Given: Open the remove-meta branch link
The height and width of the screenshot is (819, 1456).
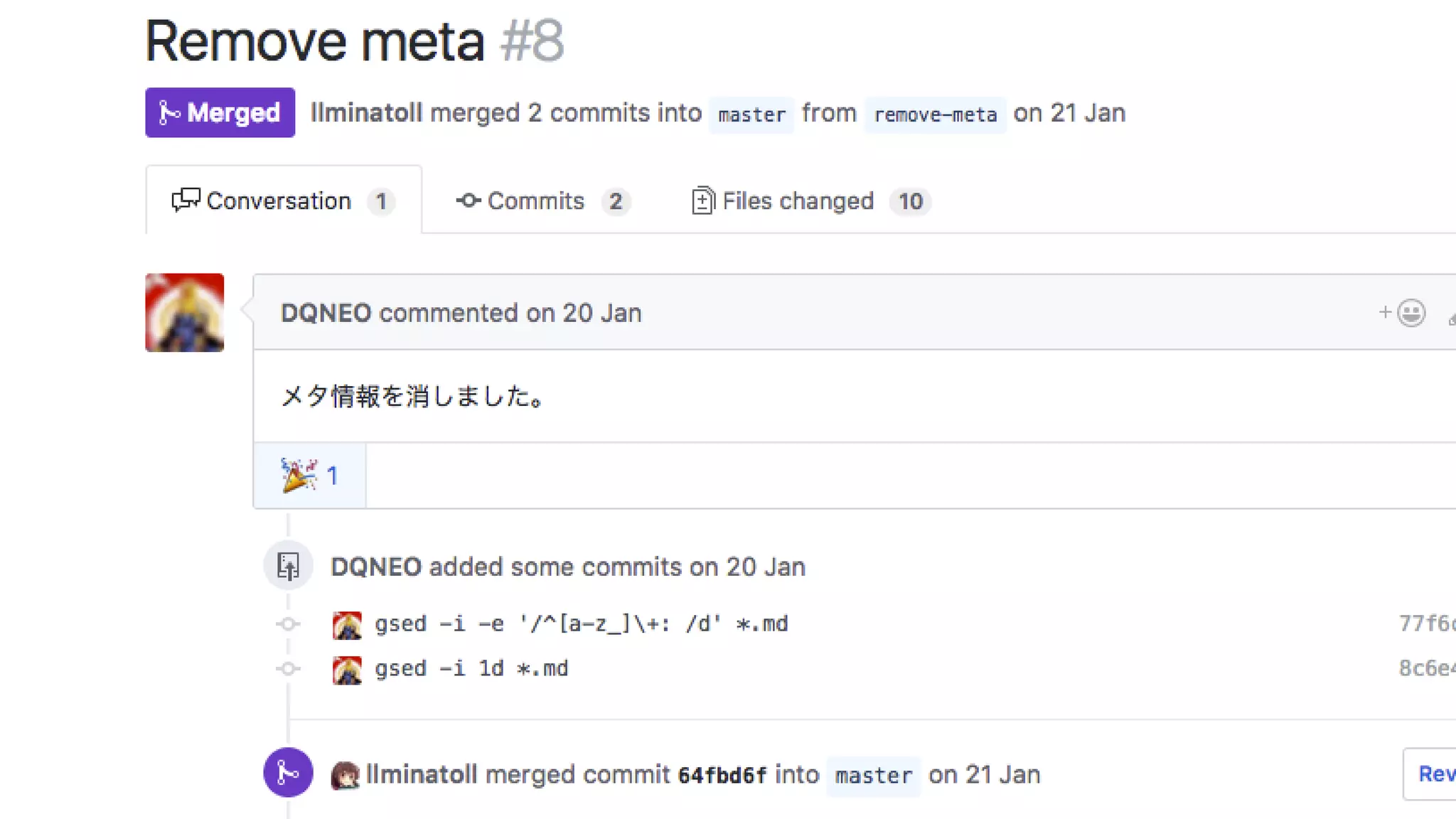Looking at the screenshot, I should (x=935, y=114).
